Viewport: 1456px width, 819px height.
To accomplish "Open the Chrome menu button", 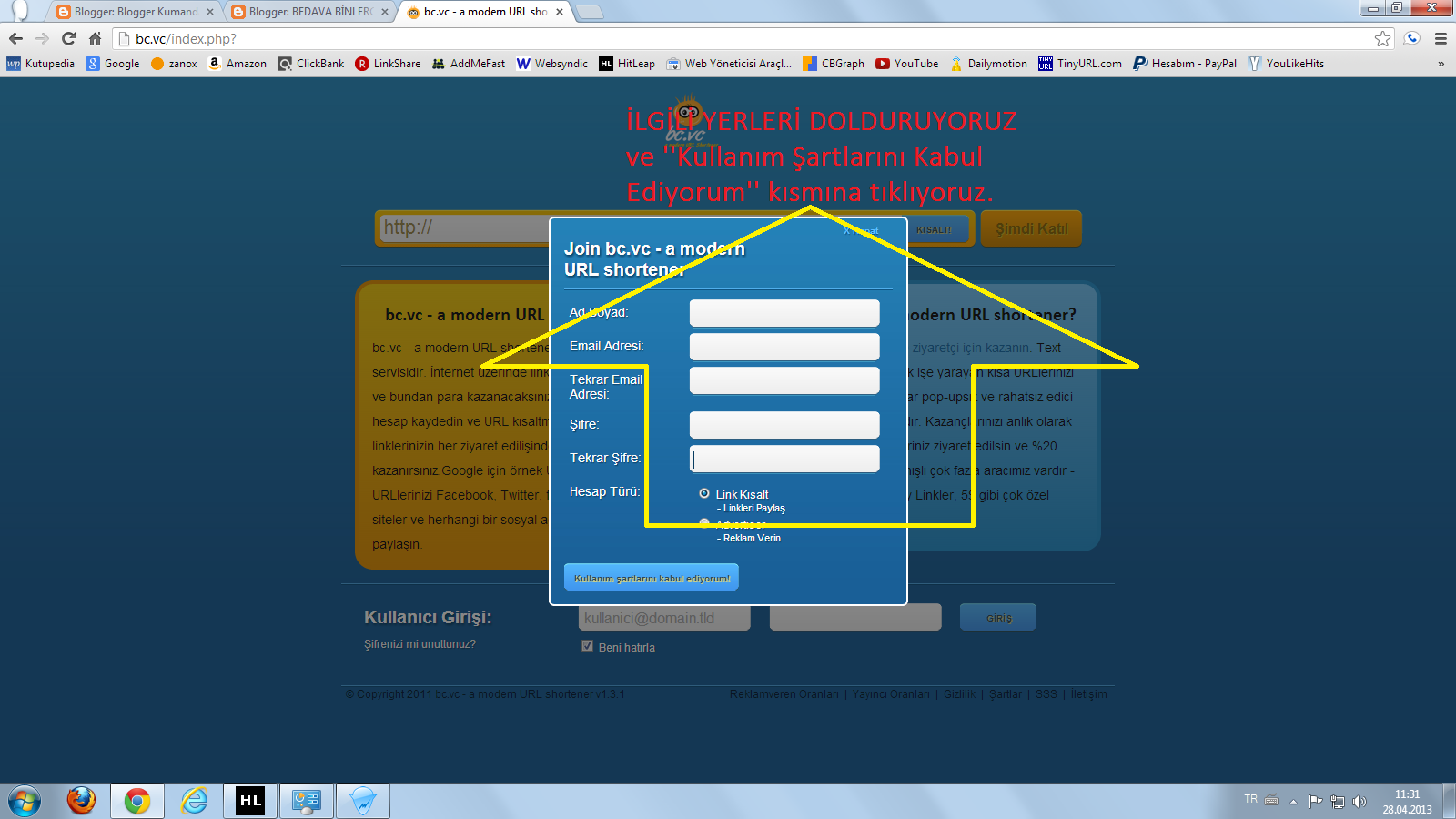I will 1441,38.
